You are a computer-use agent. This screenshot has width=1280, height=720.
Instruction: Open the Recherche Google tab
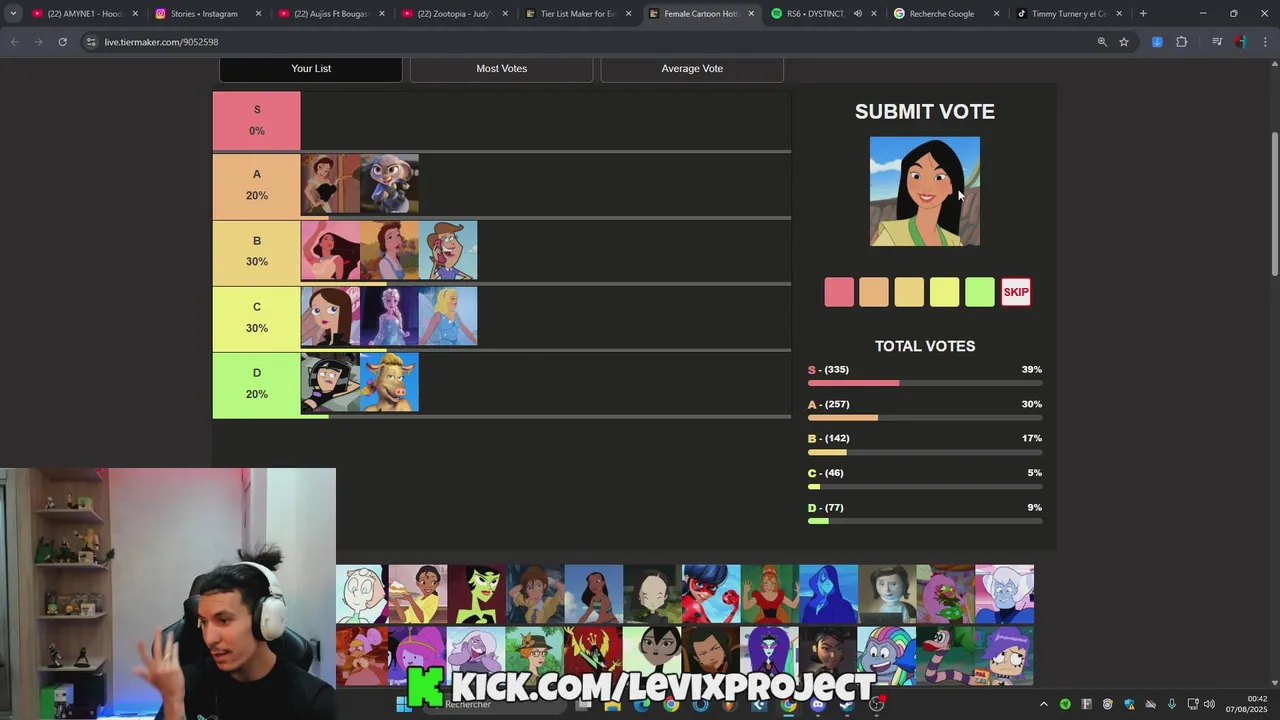pyautogui.click(x=947, y=14)
